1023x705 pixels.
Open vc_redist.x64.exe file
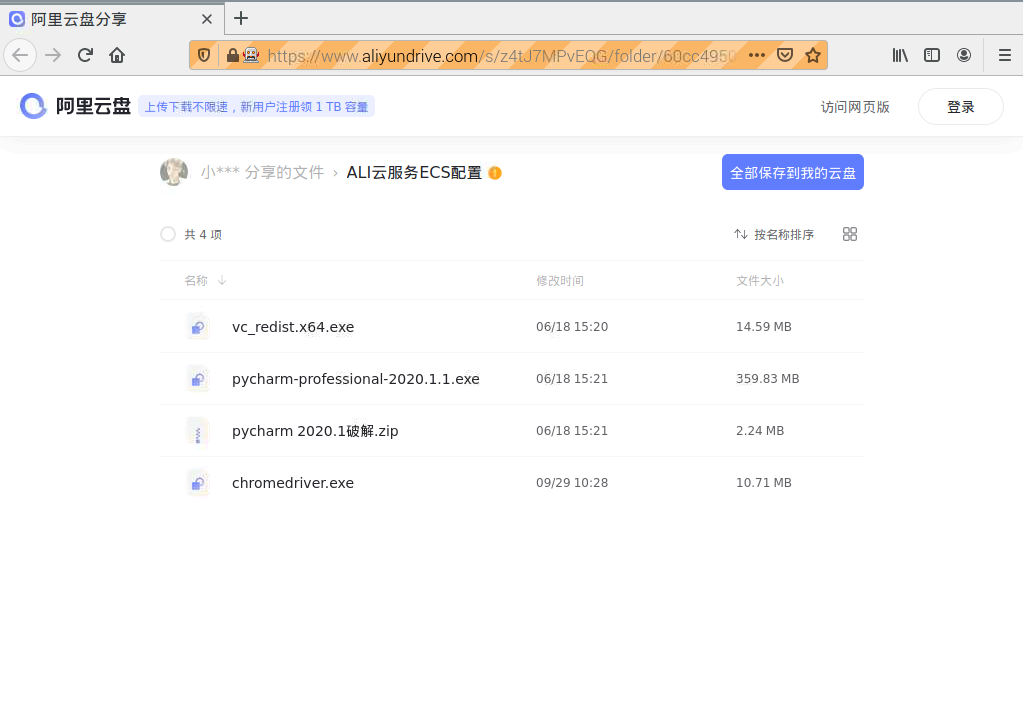[x=293, y=327]
